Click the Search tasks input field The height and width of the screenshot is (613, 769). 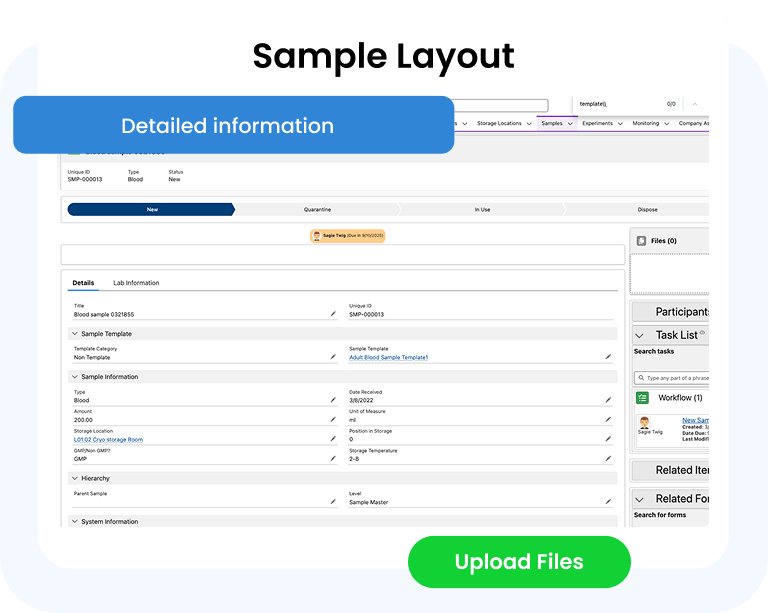pyautogui.click(x=672, y=378)
